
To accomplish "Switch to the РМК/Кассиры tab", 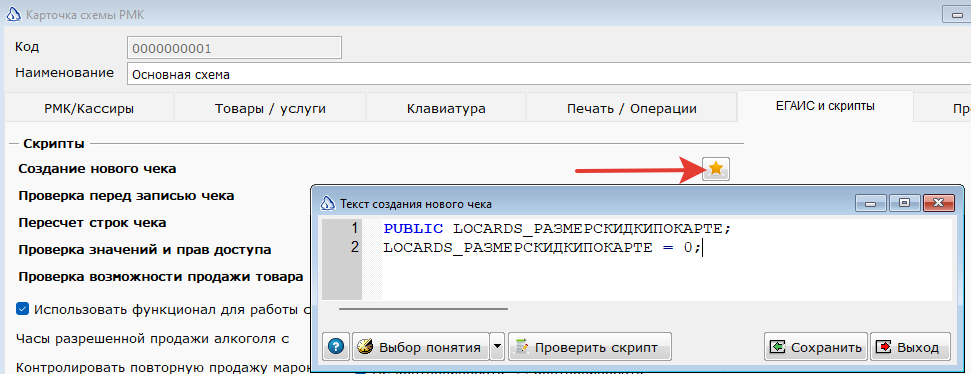I will coord(89,108).
